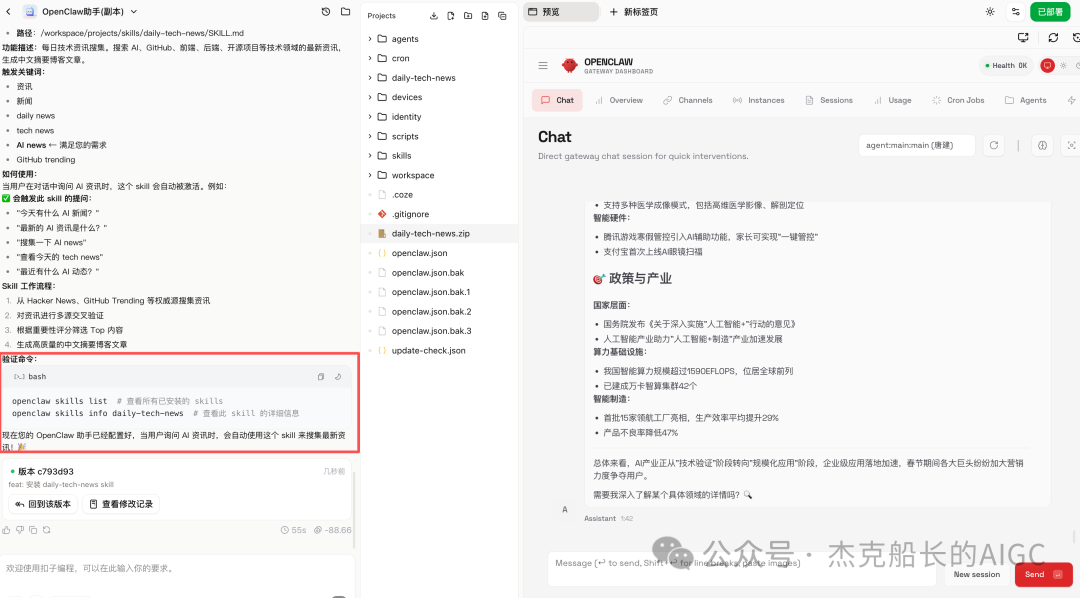Copy the assistant response below version card
This screenshot has width=1080, height=598.
pos(33,530)
